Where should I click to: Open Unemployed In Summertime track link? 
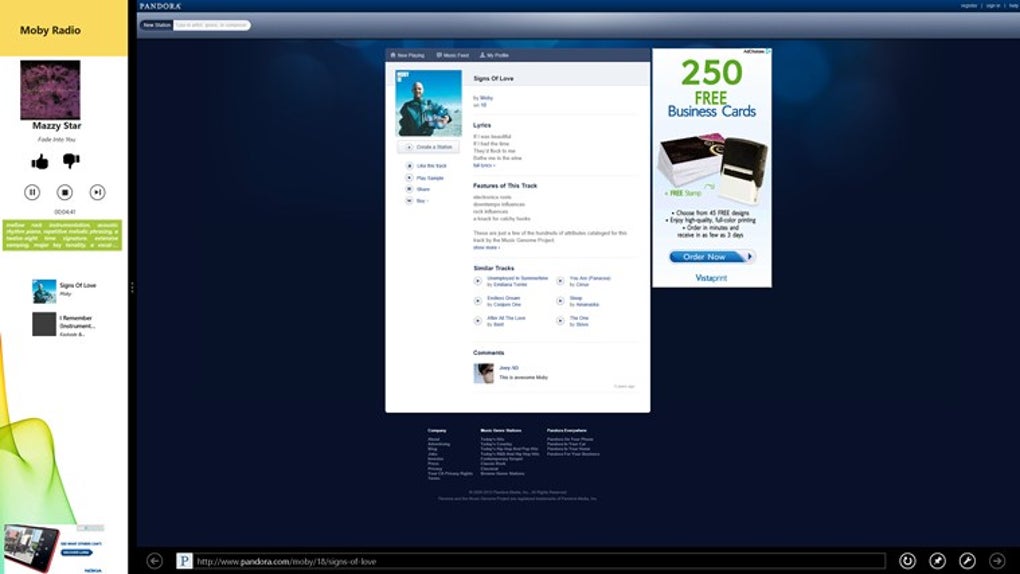pos(517,278)
